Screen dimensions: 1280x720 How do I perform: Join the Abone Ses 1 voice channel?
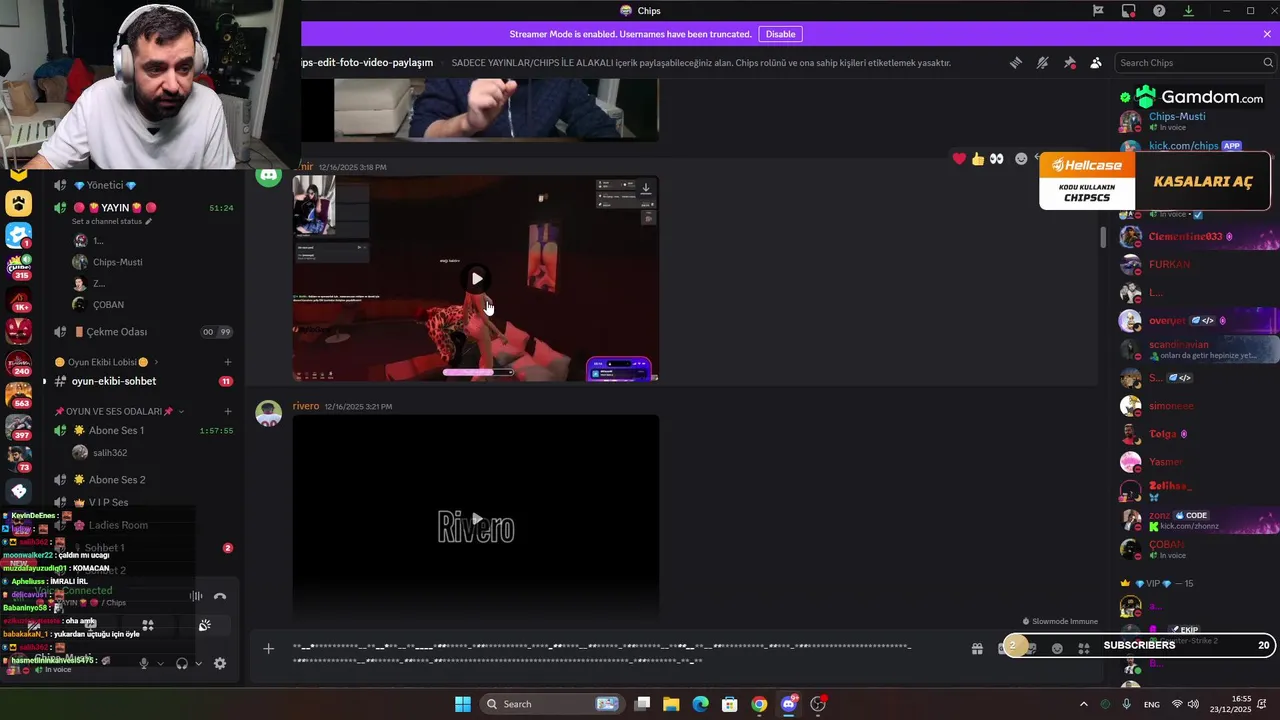pyautogui.click(x=116, y=431)
